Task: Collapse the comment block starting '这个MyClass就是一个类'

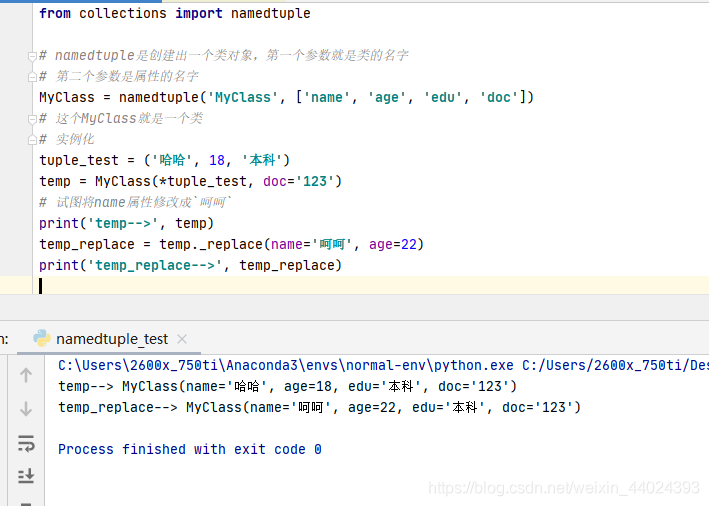Action: tap(32, 119)
